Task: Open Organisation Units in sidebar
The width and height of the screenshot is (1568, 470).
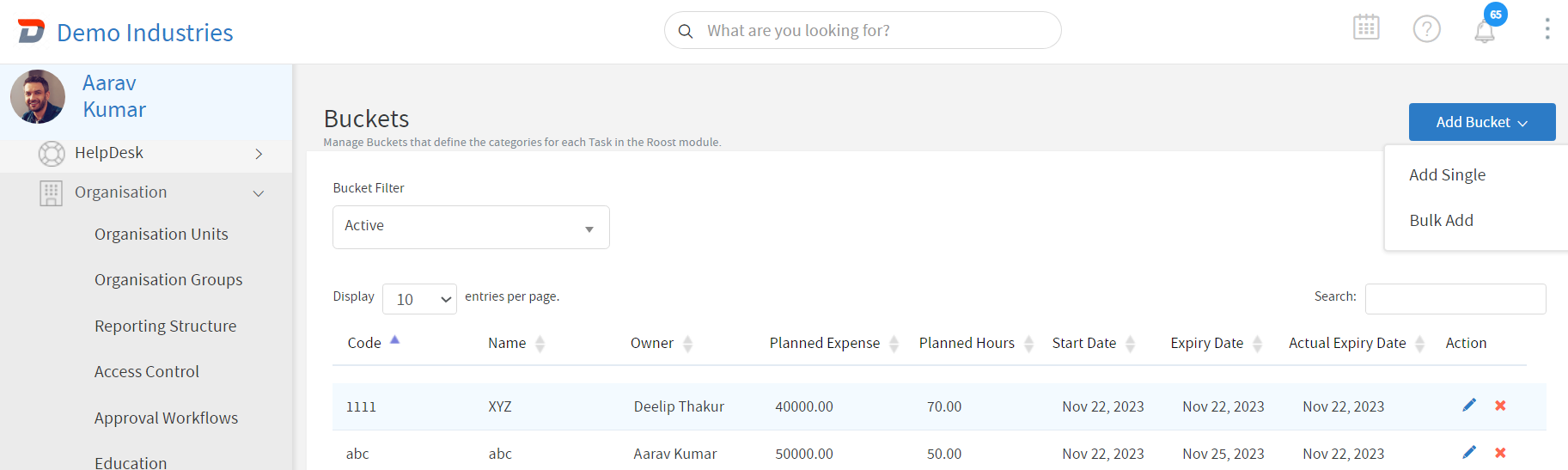Action: [x=162, y=235]
